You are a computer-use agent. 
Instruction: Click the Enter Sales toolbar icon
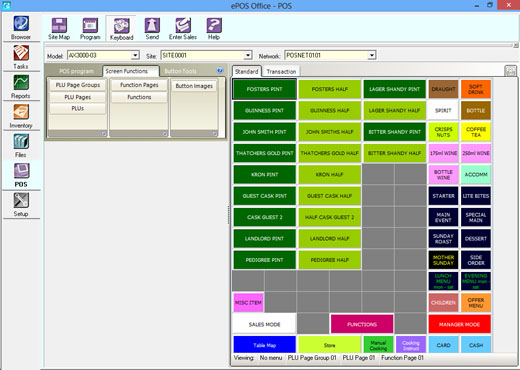point(183,29)
